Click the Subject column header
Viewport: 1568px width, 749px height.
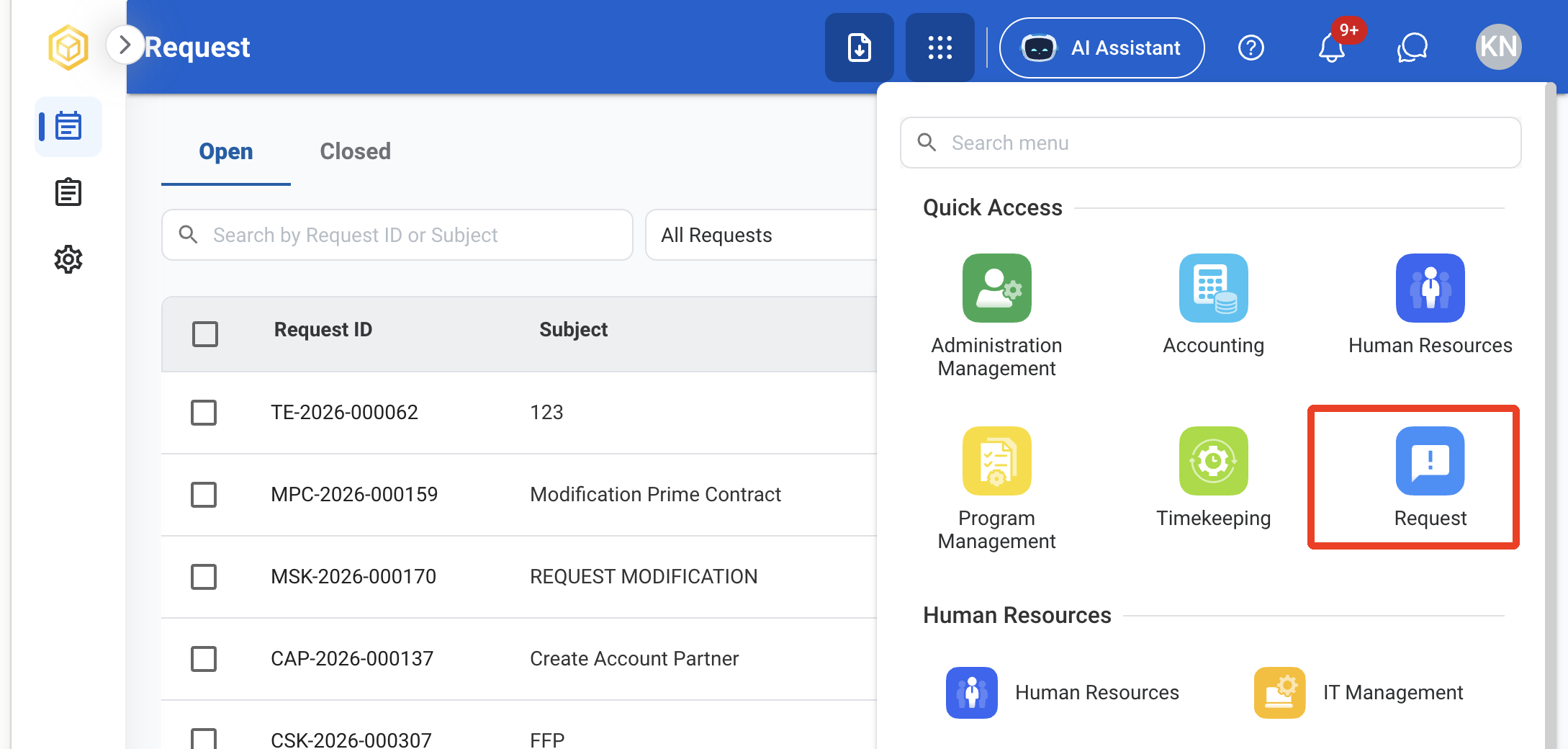(574, 330)
